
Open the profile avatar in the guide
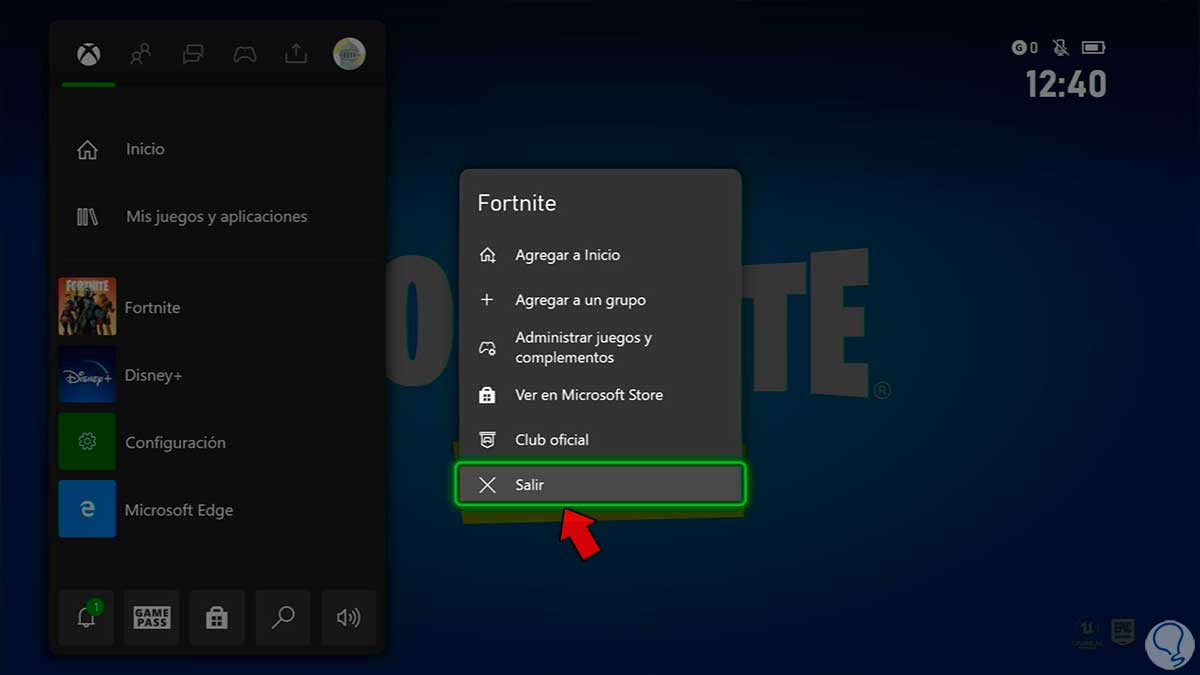tap(349, 54)
